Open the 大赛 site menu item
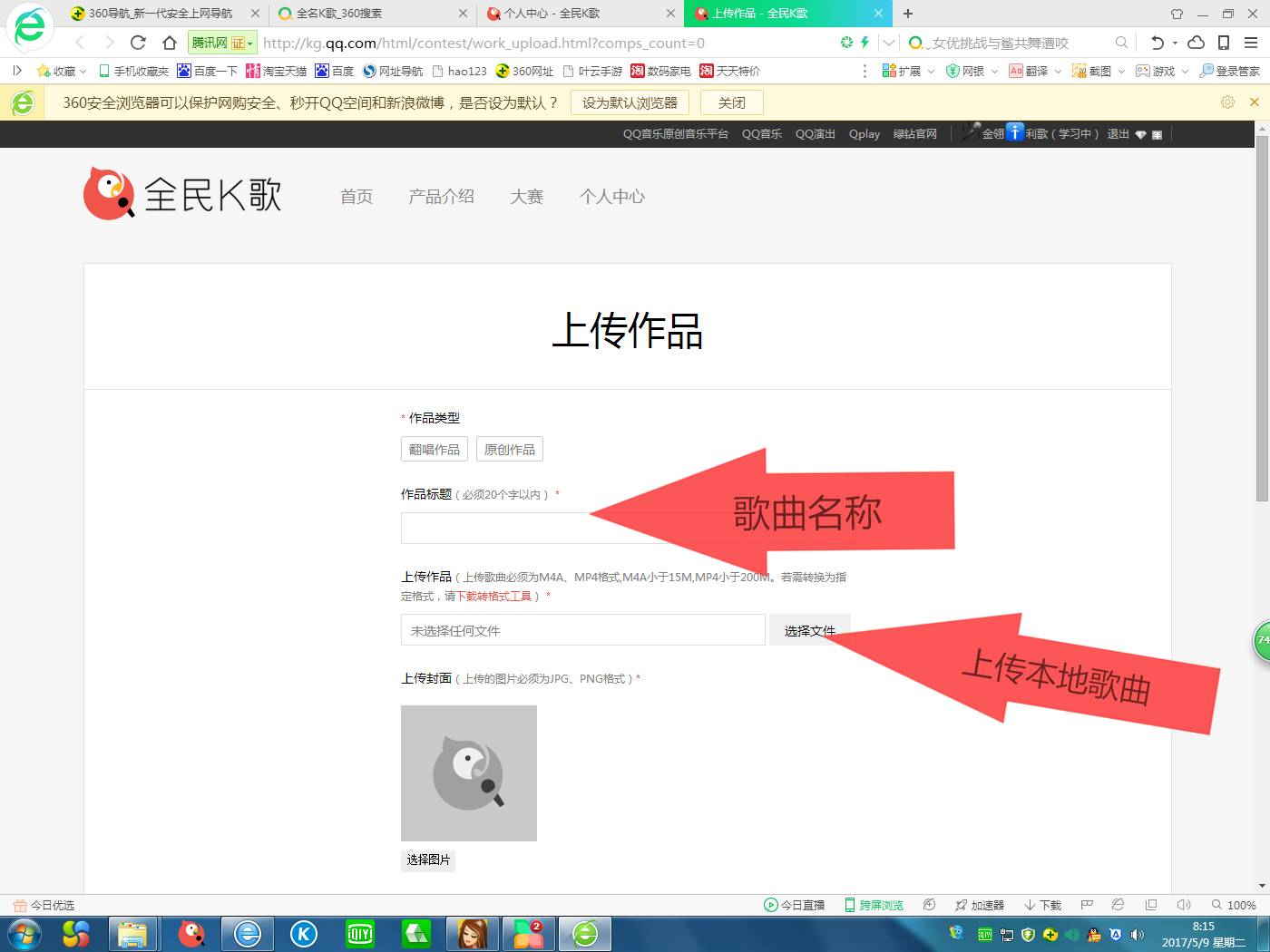 (527, 197)
